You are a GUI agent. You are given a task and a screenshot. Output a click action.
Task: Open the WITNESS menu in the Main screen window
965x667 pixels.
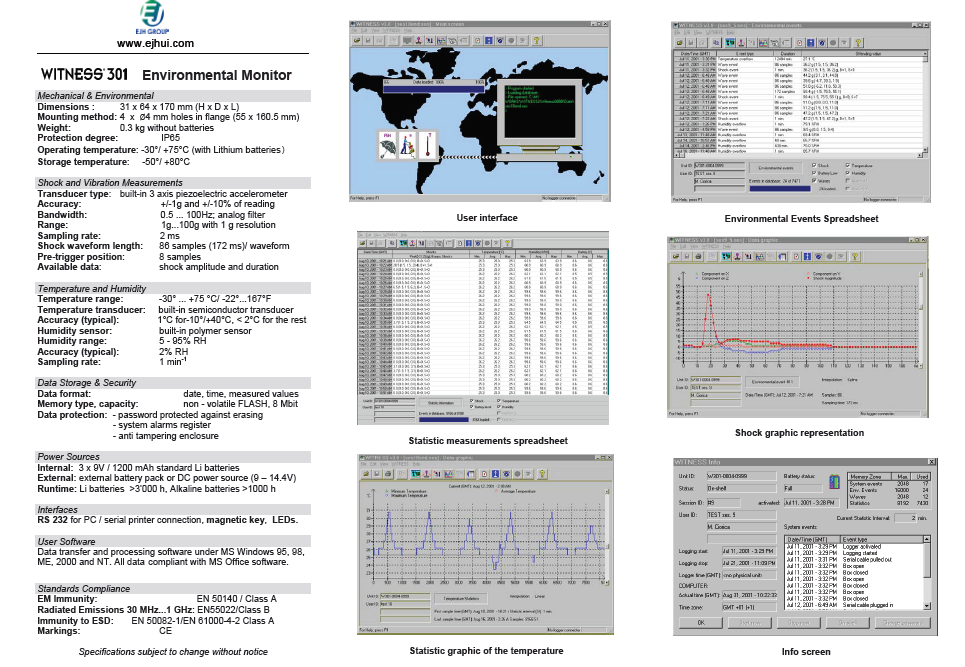pos(391,31)
